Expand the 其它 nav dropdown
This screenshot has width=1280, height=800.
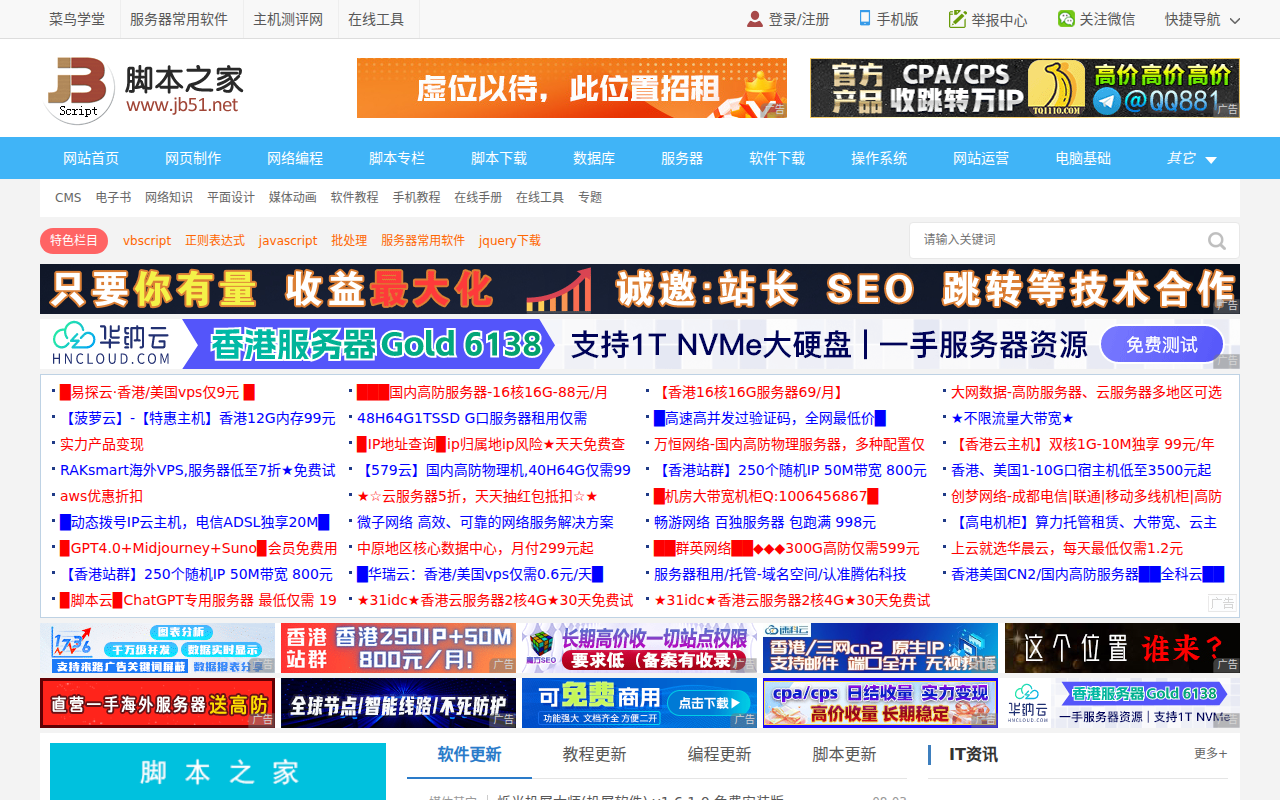point(1192,159)
